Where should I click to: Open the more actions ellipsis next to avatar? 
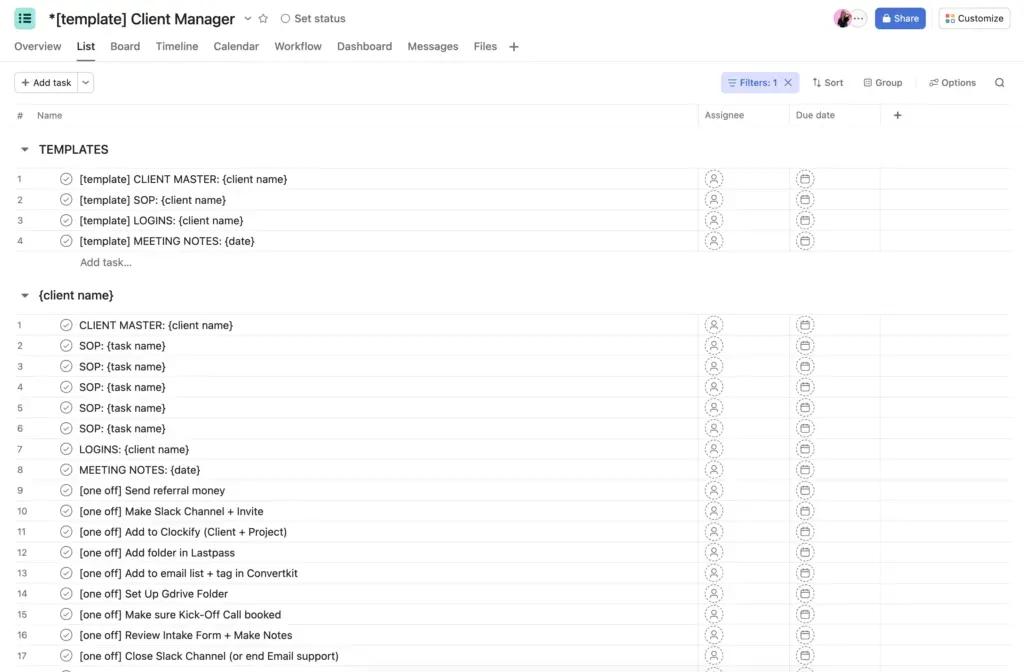pos(857,17)
